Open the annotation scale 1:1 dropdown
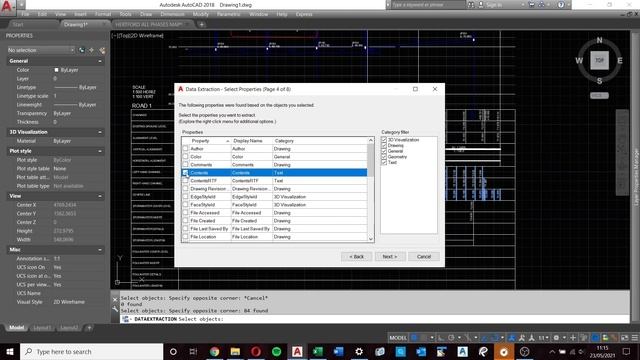640x360 pixels. 542,338
